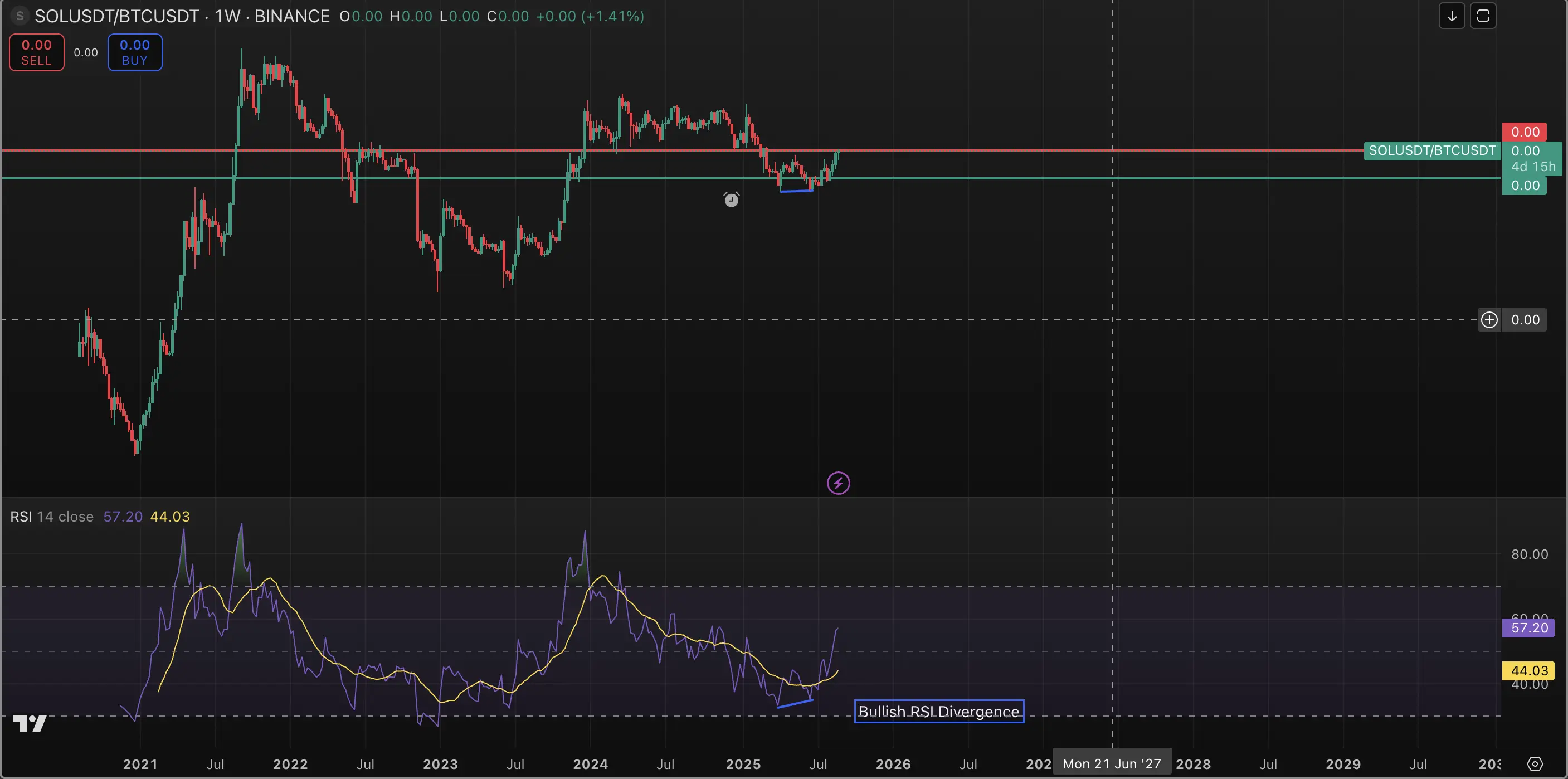Open symbol search by clicking SOLUSDT/BTCUSDT
The height and width of the screenshot is (779, 1568).
point(118,16)
